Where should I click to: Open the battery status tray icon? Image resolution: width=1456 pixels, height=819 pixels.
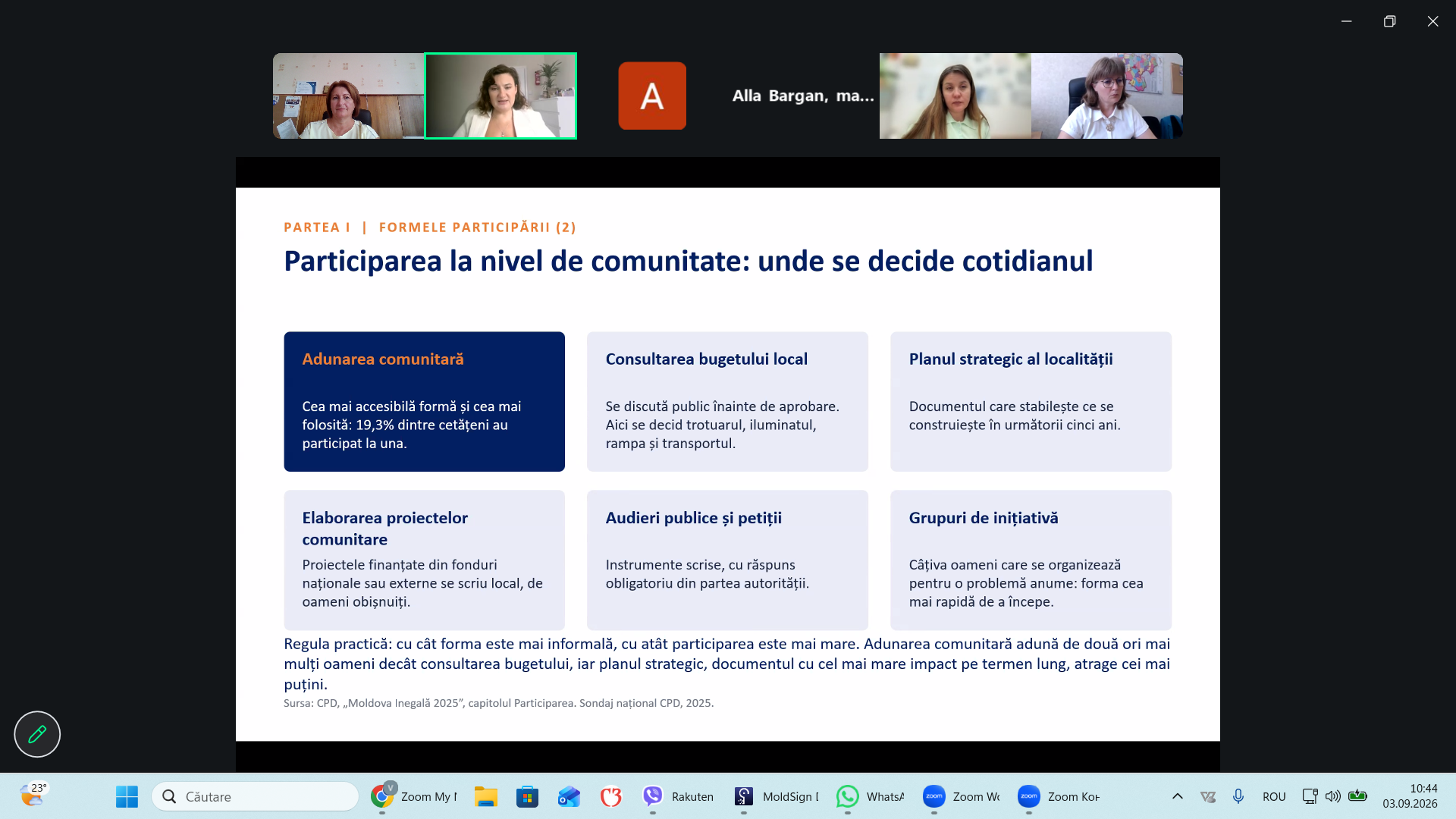(1357, 796)
